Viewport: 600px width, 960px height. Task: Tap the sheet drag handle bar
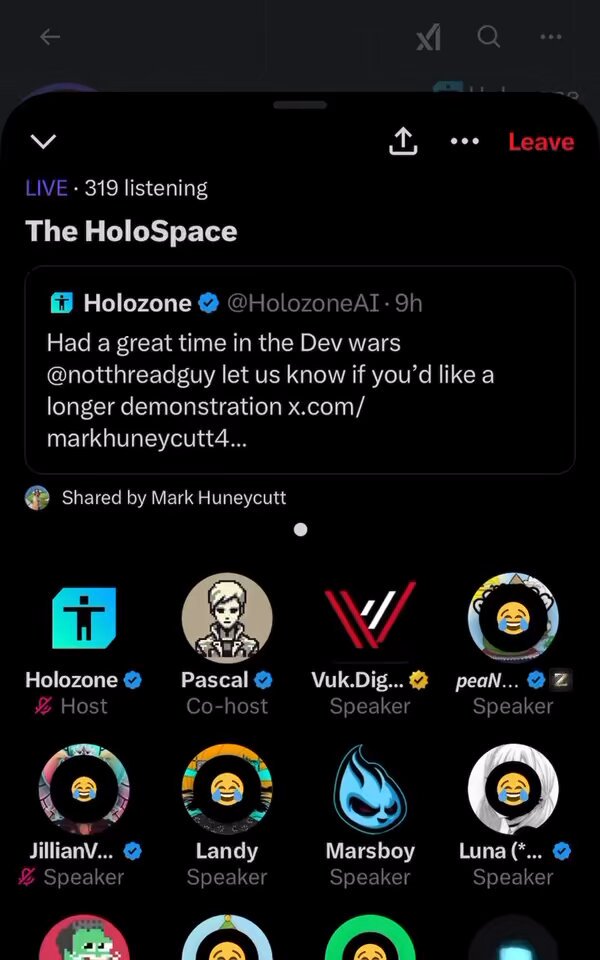(300, 105)
